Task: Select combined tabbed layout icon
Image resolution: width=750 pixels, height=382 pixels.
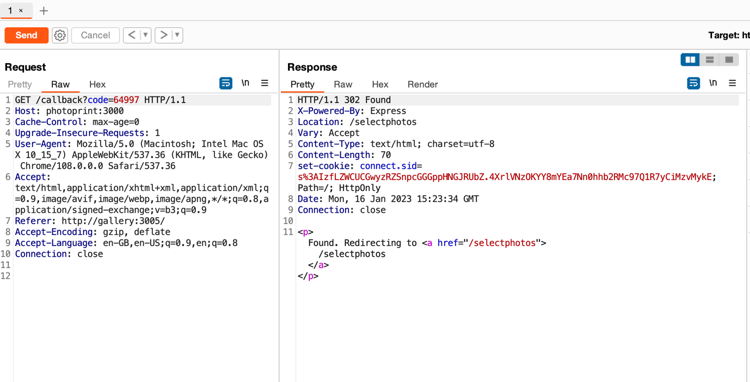Action: 729,60
